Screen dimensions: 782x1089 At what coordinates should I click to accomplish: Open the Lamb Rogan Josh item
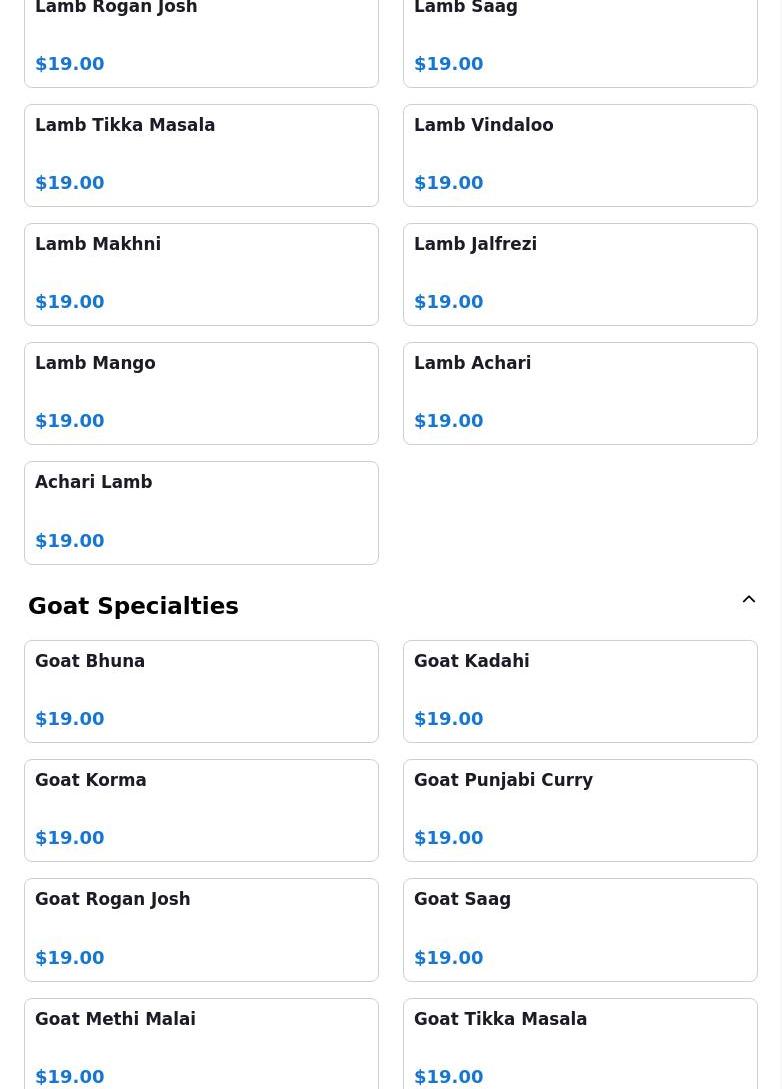[x=201, y=38]
